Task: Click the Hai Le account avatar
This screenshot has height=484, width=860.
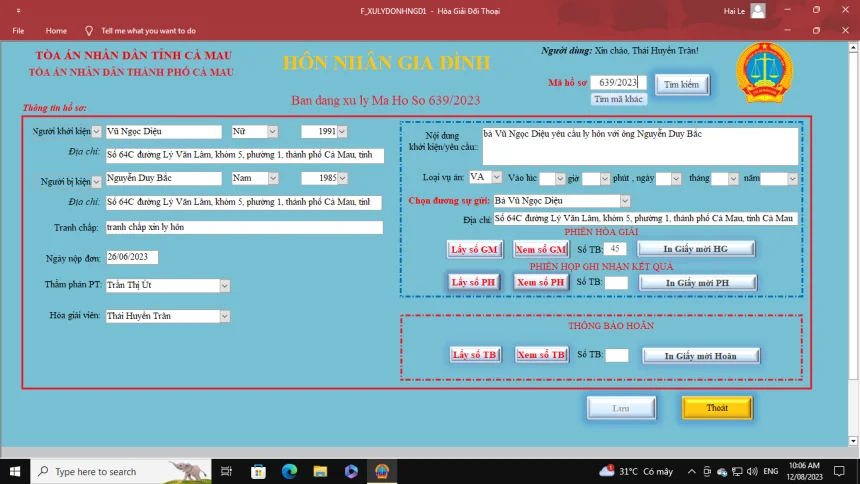Action: tap(757, 10)
